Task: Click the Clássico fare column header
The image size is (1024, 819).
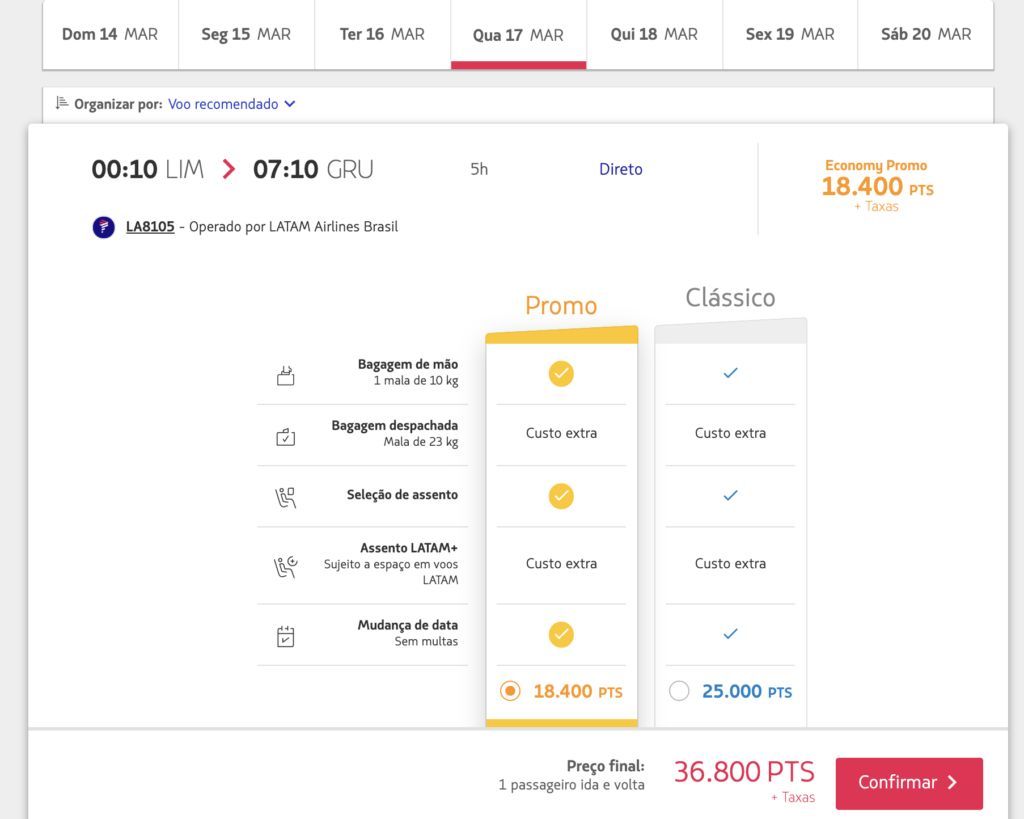Action: click(730, 298)
